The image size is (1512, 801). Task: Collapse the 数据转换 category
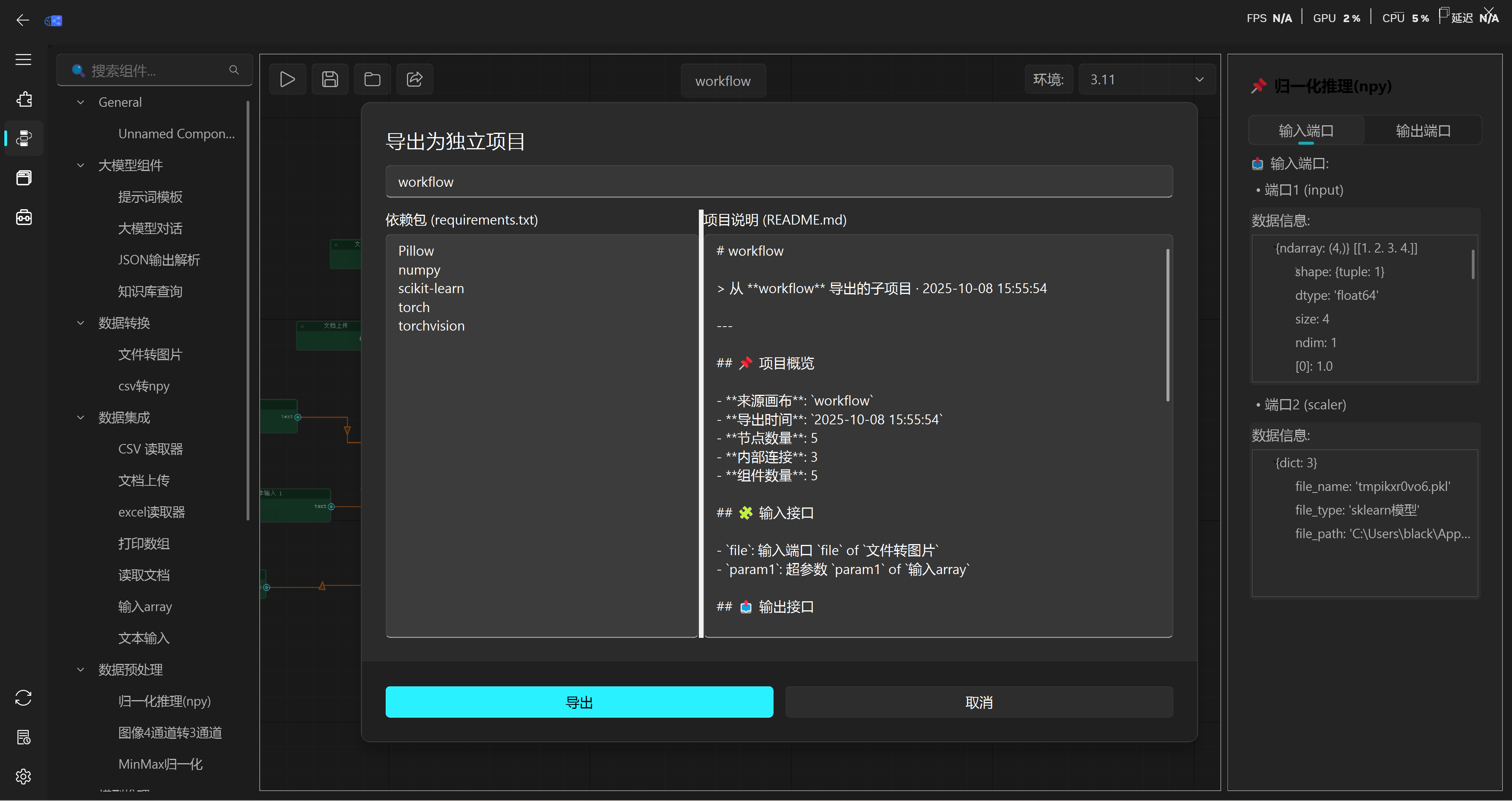pos(80,323)
